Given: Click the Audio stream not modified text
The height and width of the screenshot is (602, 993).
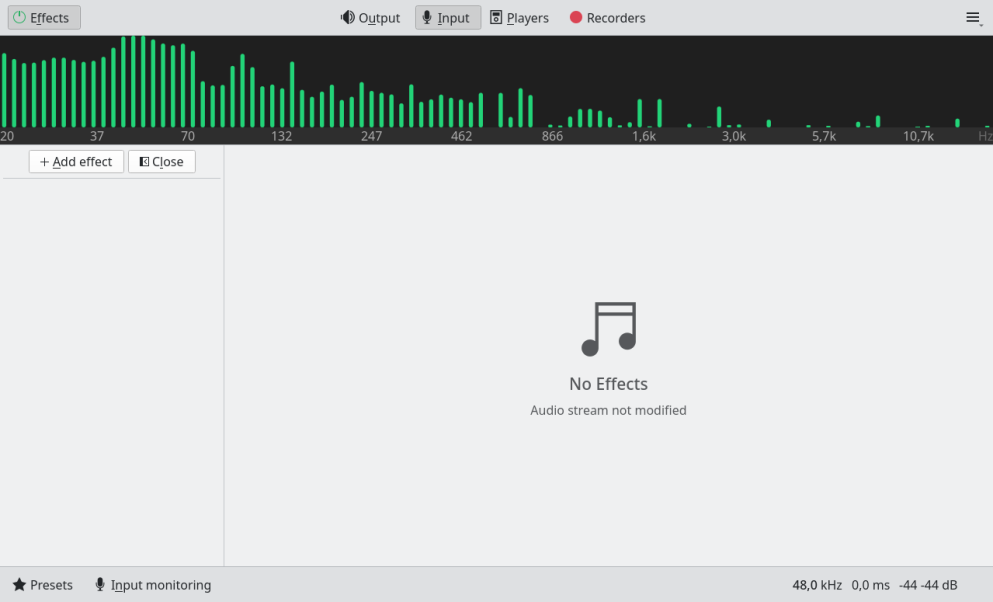Looking at the screenshot, I should click(609, 410).
